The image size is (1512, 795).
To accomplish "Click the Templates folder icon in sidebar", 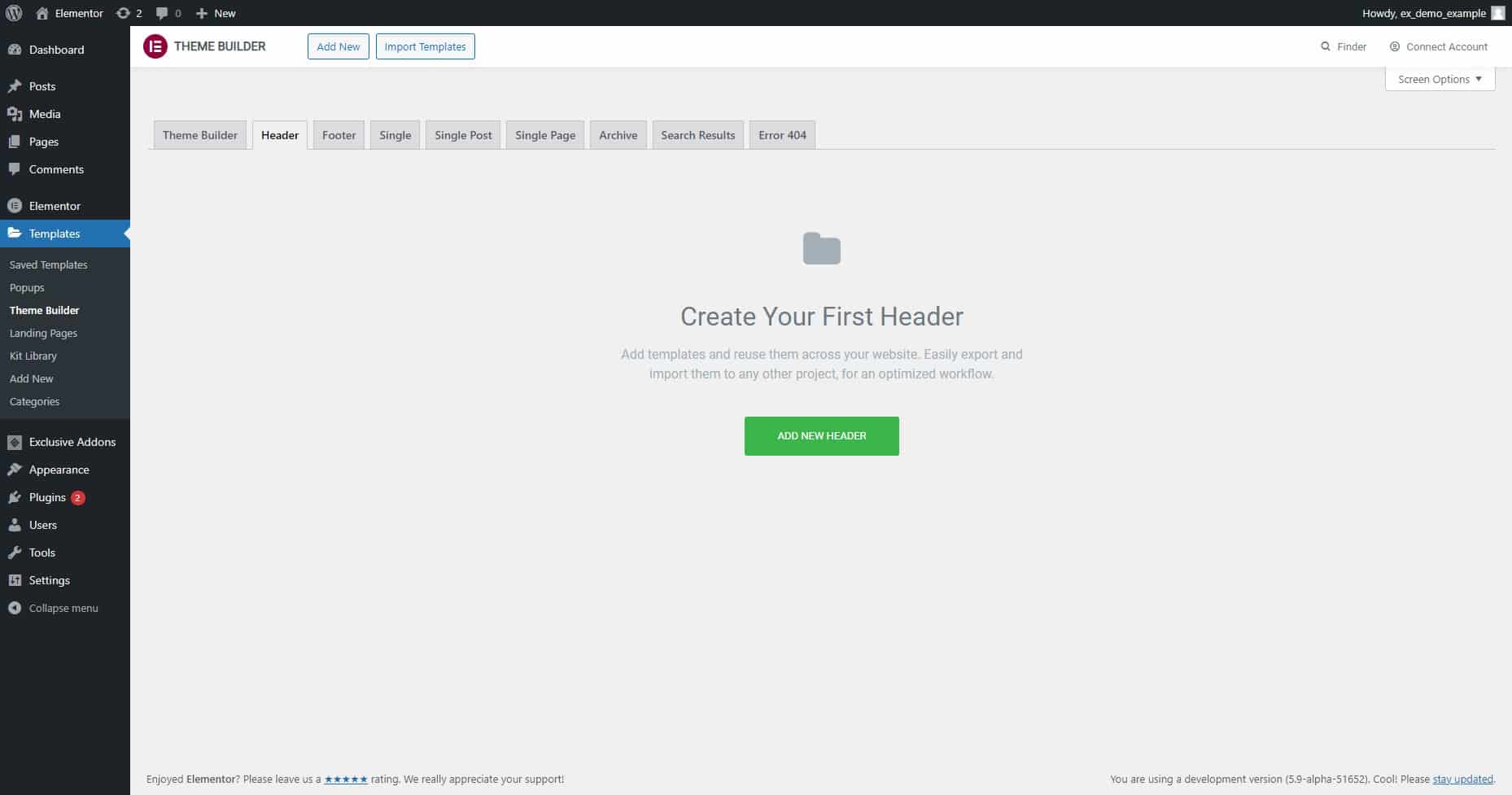I will point(15,234).
